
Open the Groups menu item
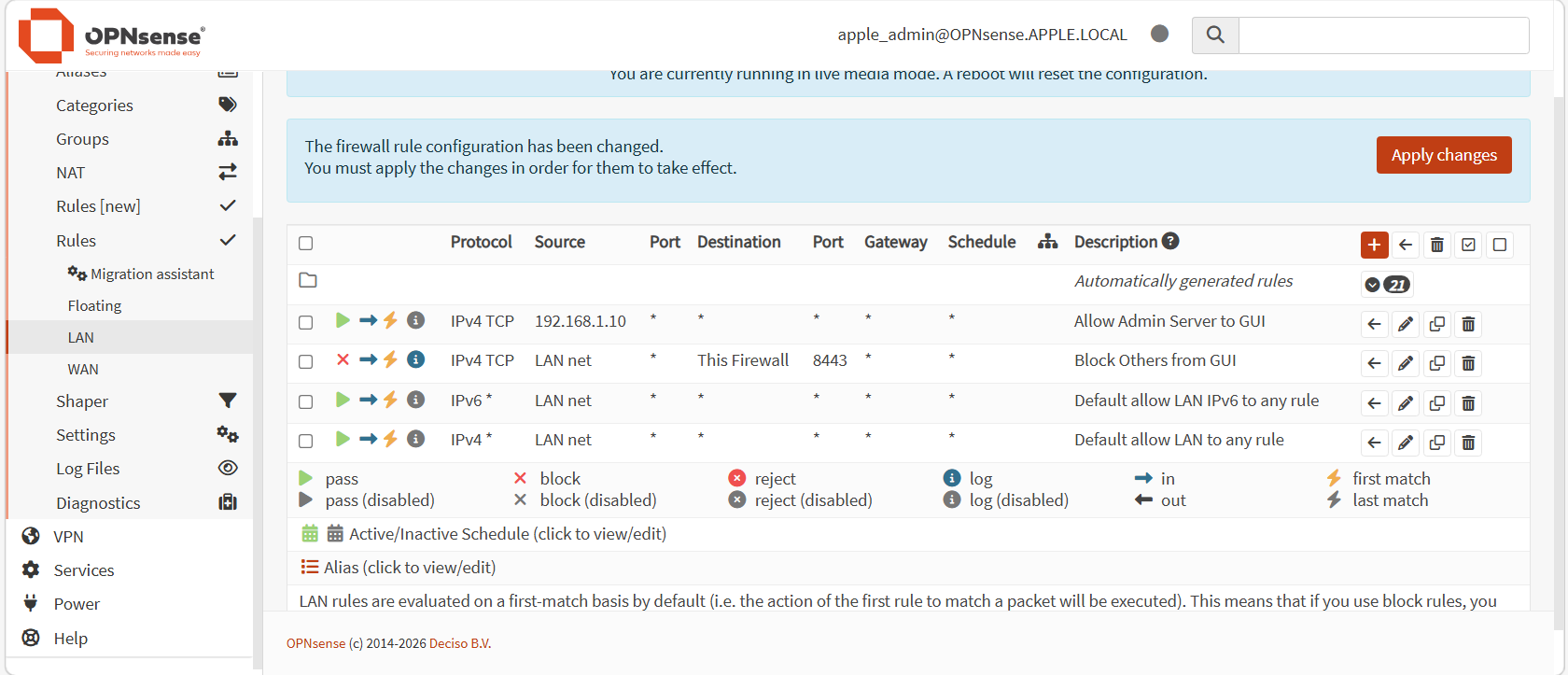click(x=131, y=139)
